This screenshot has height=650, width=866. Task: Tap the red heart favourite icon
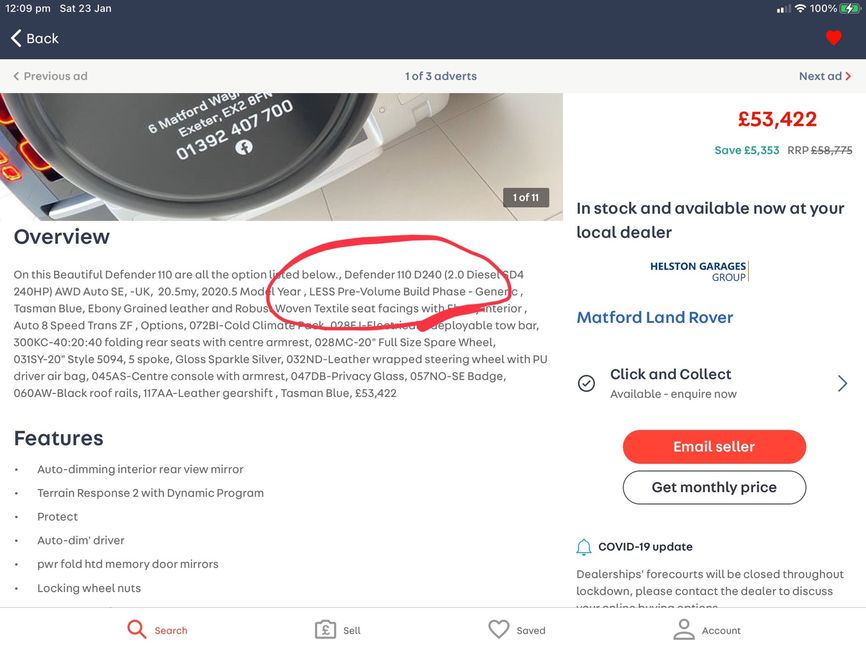pyautogui.click(x=833, y=38)
